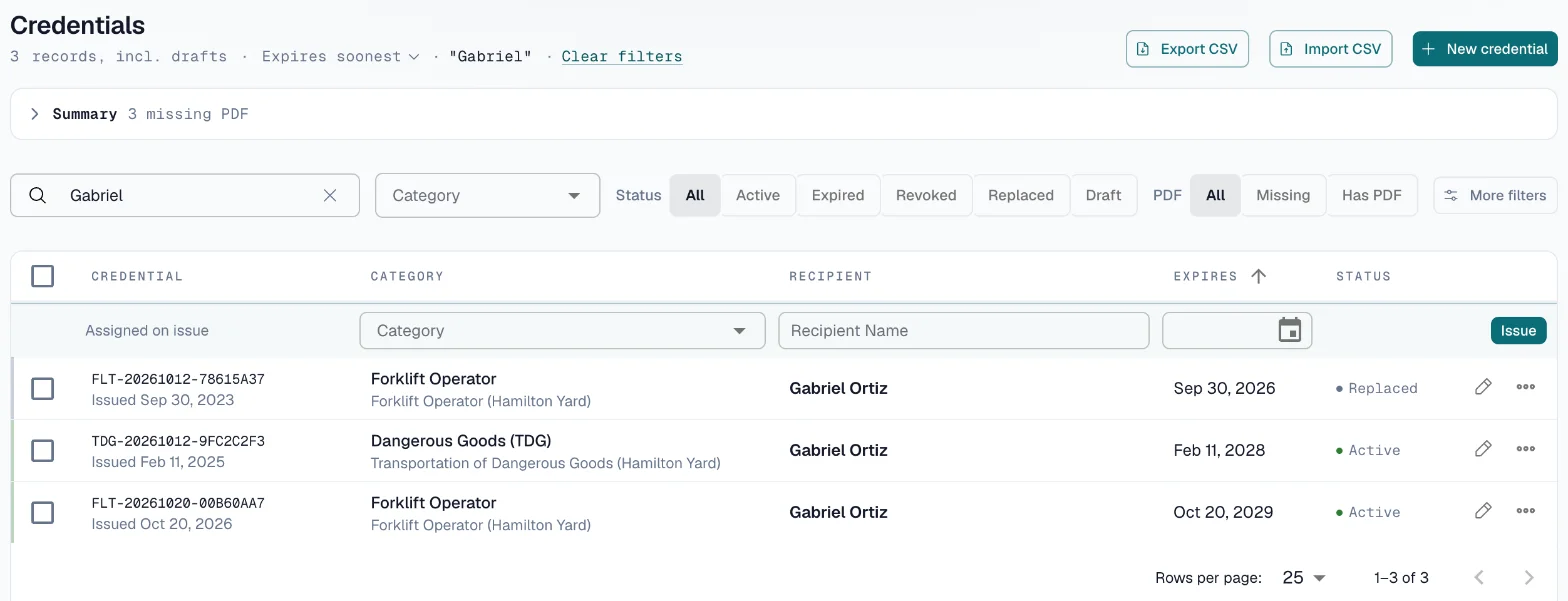
Task: Open more actions for FLT-20261012-78615A37
Action: [1525, 387]
